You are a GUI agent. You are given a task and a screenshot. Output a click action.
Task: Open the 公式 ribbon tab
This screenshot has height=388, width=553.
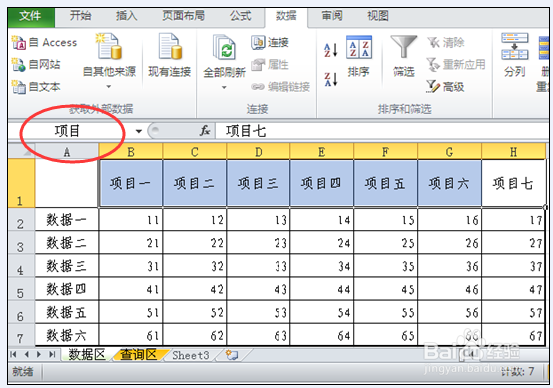(241, 16)
